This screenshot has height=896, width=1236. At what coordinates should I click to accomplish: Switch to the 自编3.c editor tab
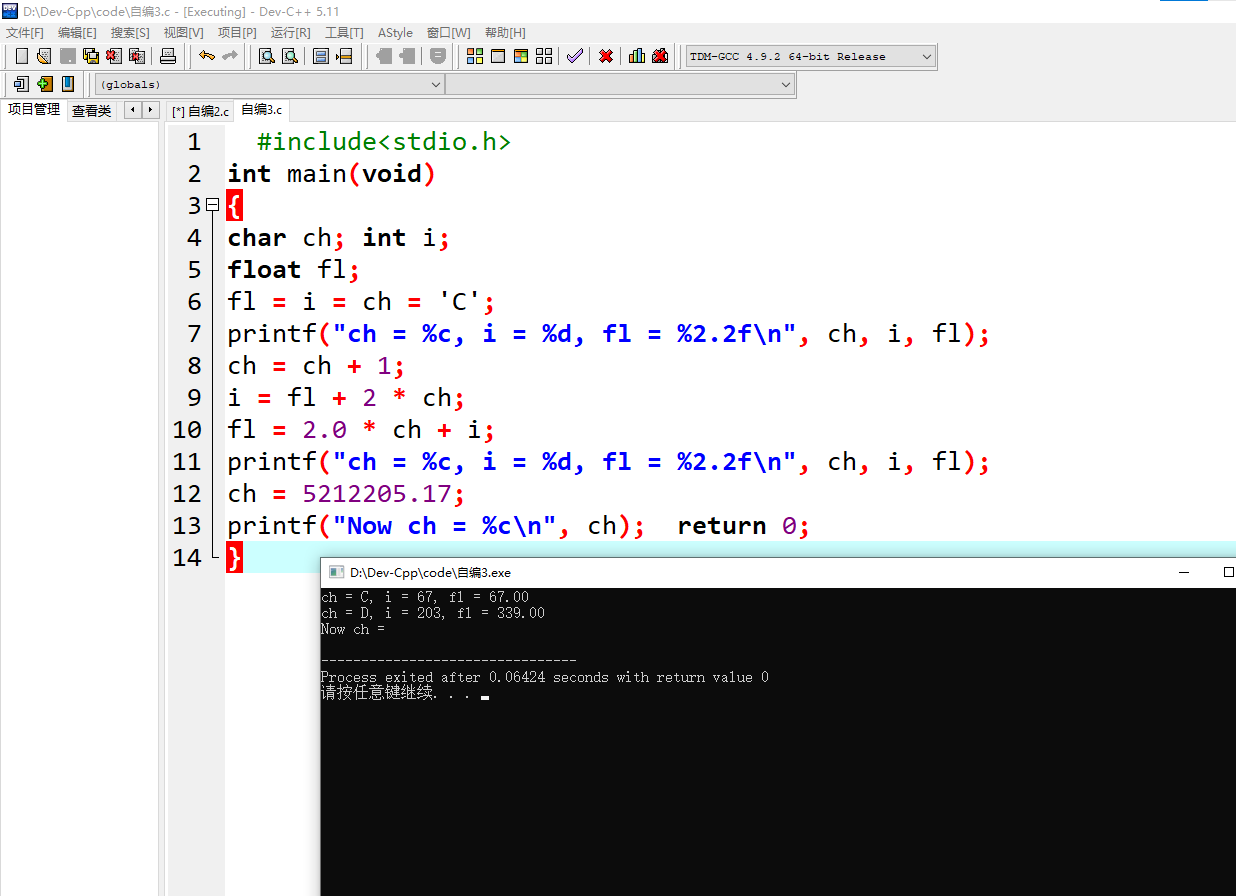coord(262,110)
